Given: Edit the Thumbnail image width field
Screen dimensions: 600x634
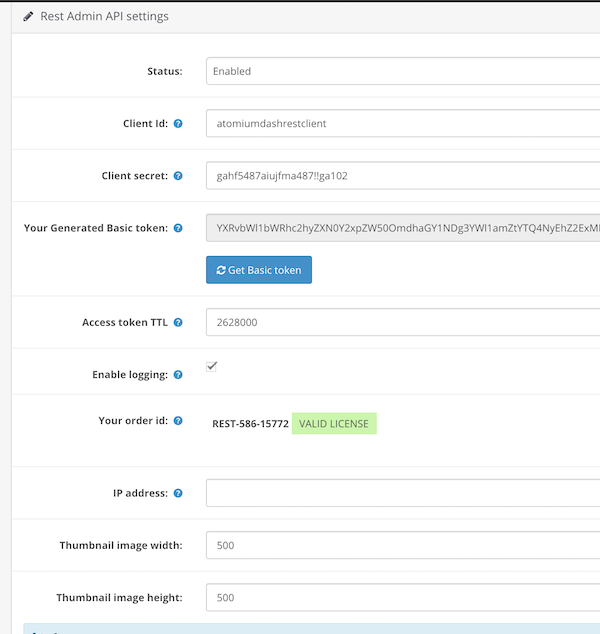Looking at the screenshot, I should click(403, 545).
